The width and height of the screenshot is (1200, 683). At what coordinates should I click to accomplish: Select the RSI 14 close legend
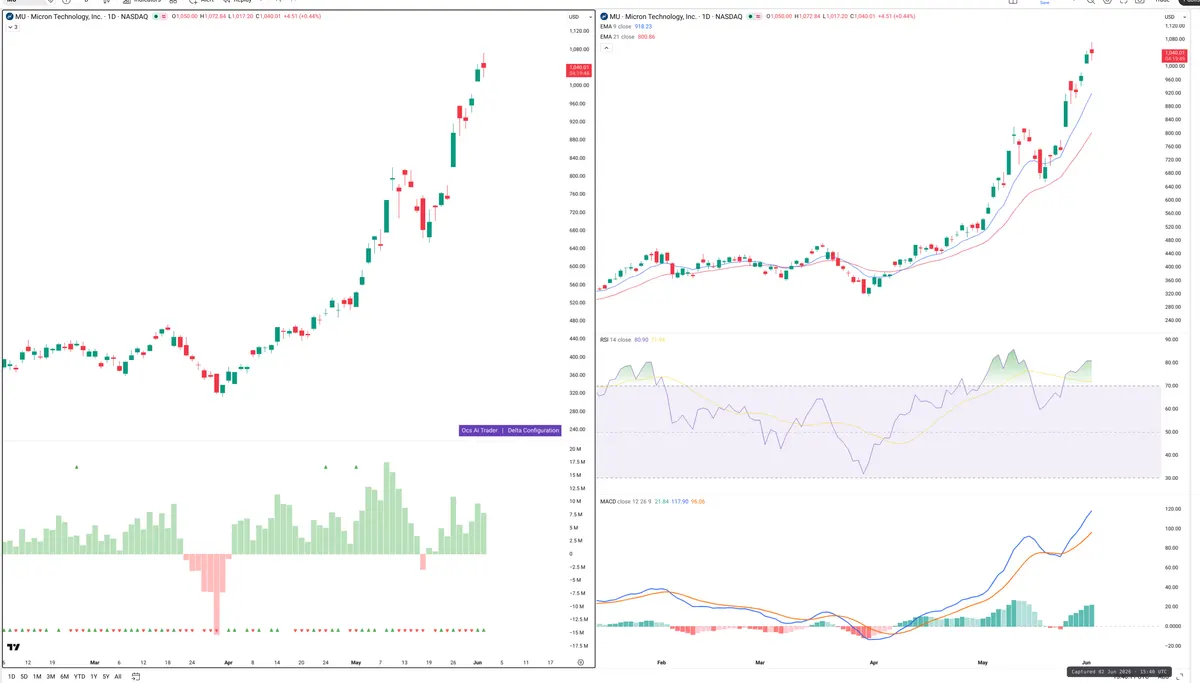point(615,340)
